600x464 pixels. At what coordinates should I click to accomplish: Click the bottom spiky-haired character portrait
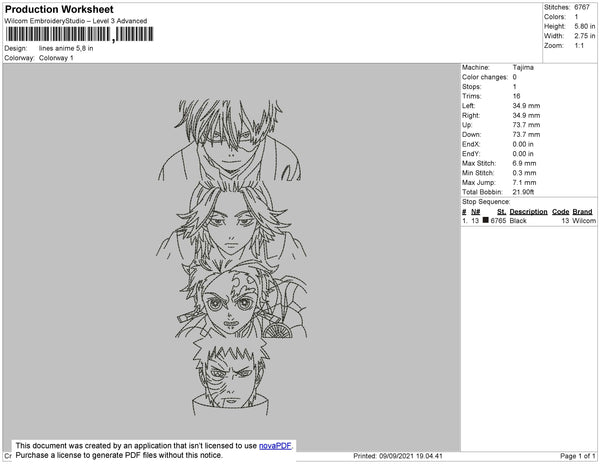[230, 377]
